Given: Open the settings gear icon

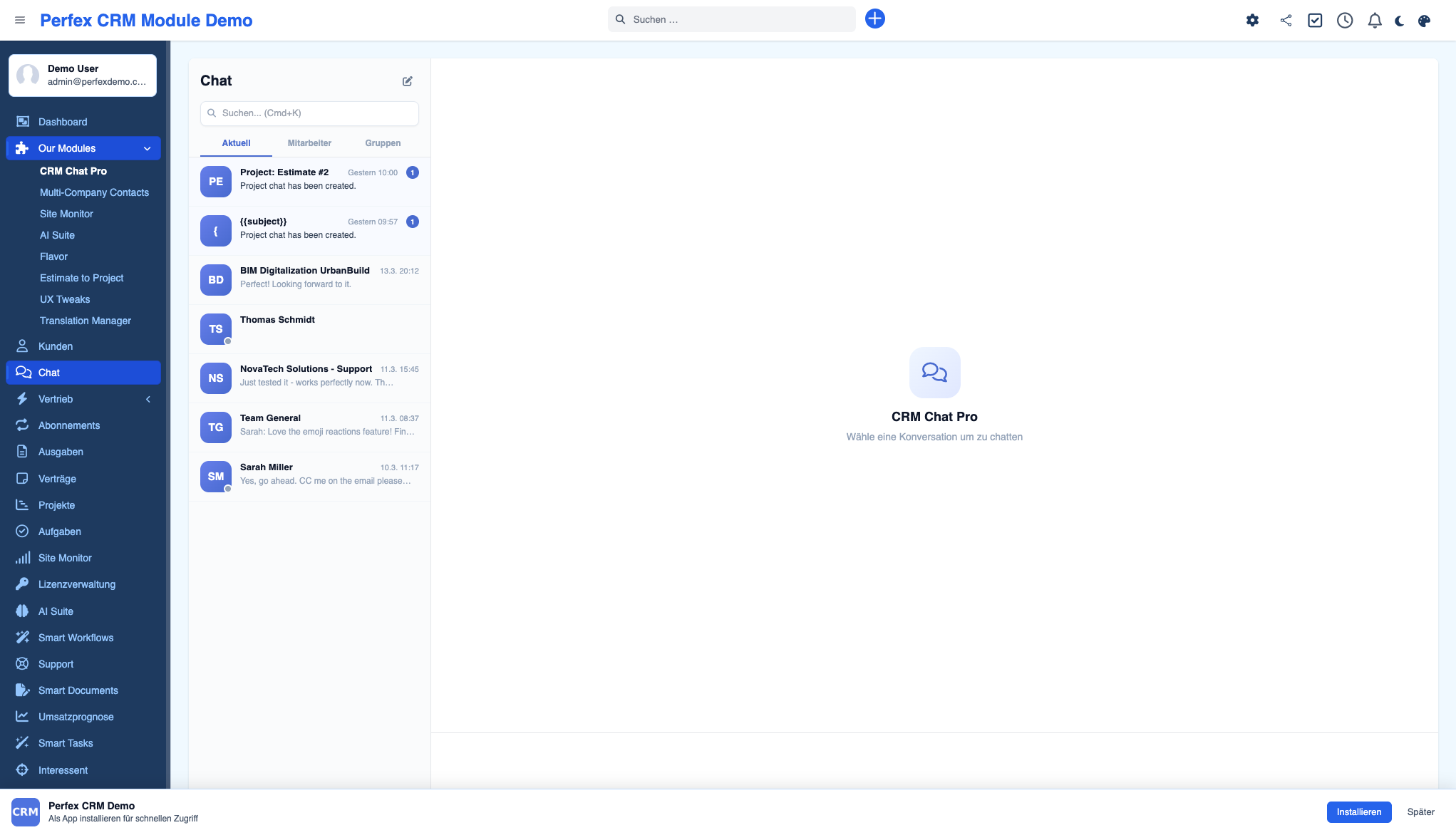Looking at the screenshot, I should pyautogui.click(x=1252, y=21).
